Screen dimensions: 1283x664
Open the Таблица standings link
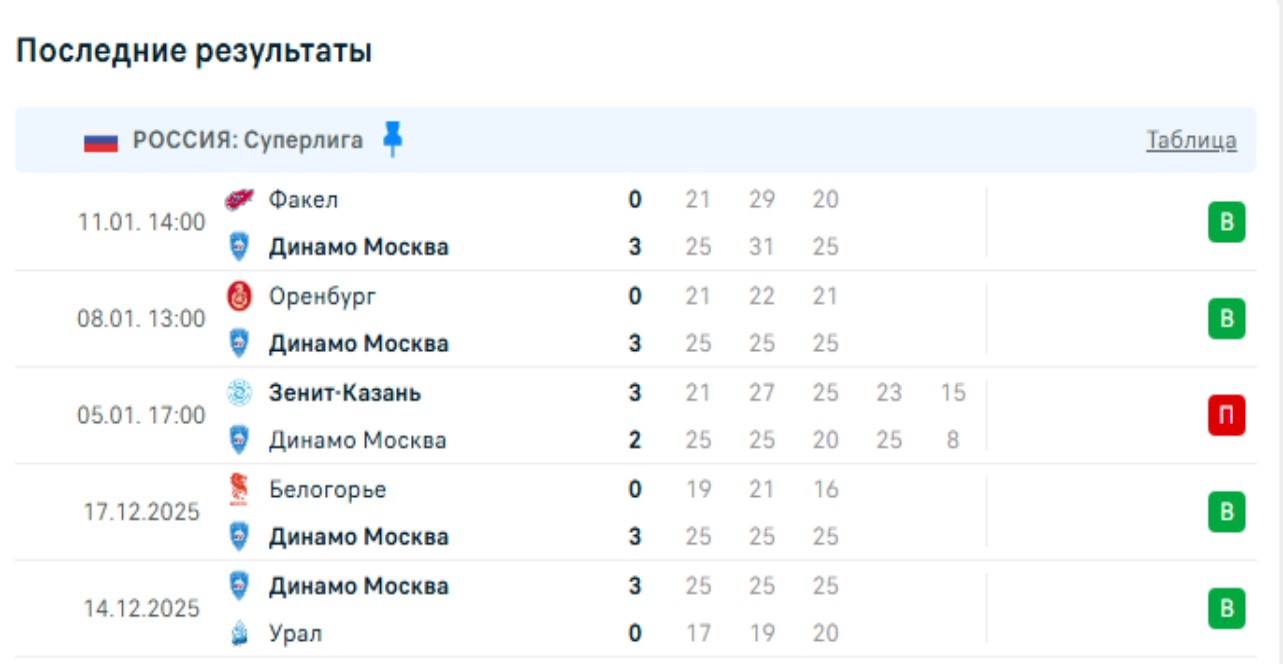coord(1191,141)
